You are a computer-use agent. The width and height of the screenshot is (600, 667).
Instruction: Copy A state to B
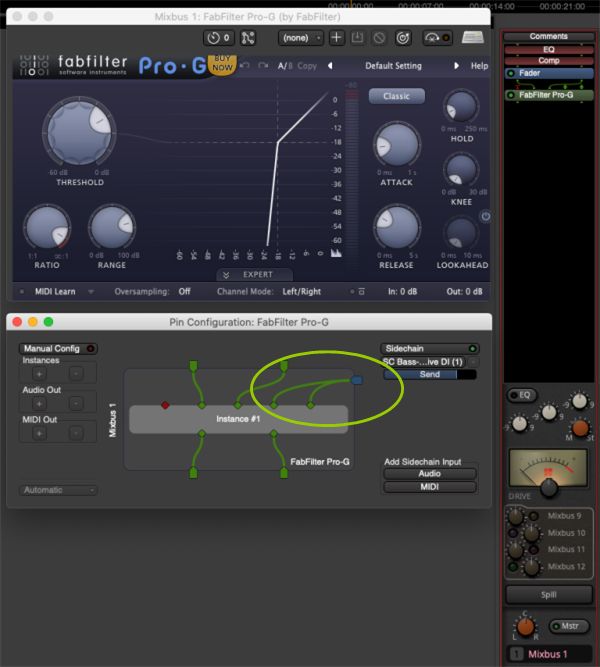307,66
